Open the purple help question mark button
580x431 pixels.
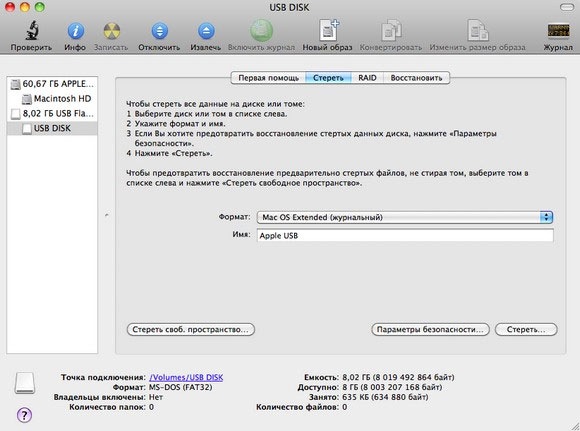(x=24, y=415)
